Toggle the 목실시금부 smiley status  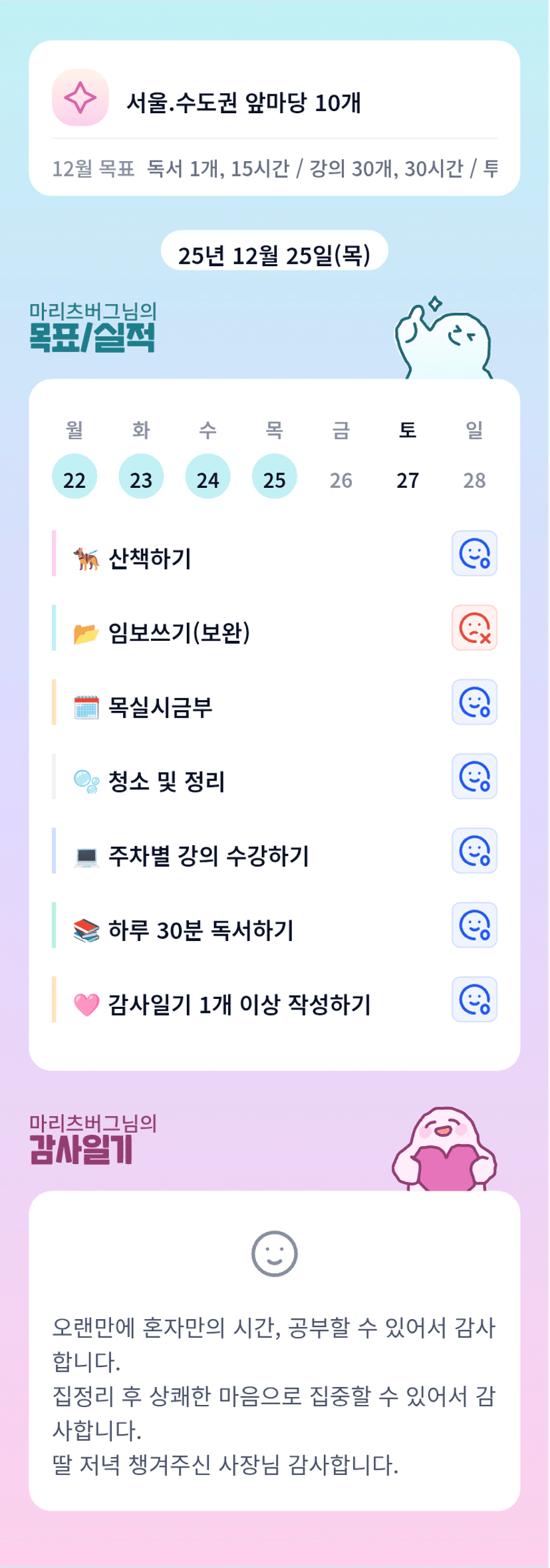(474, 702)
